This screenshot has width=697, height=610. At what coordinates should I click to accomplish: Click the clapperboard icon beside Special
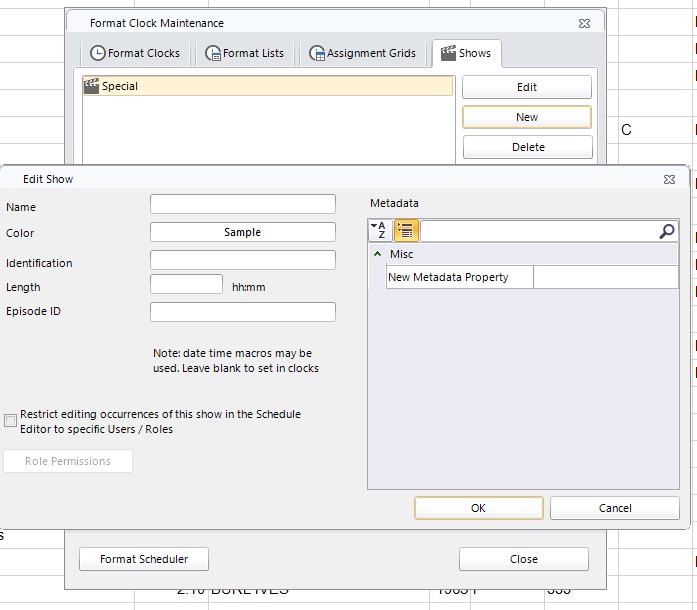click(x=92, y=87)
